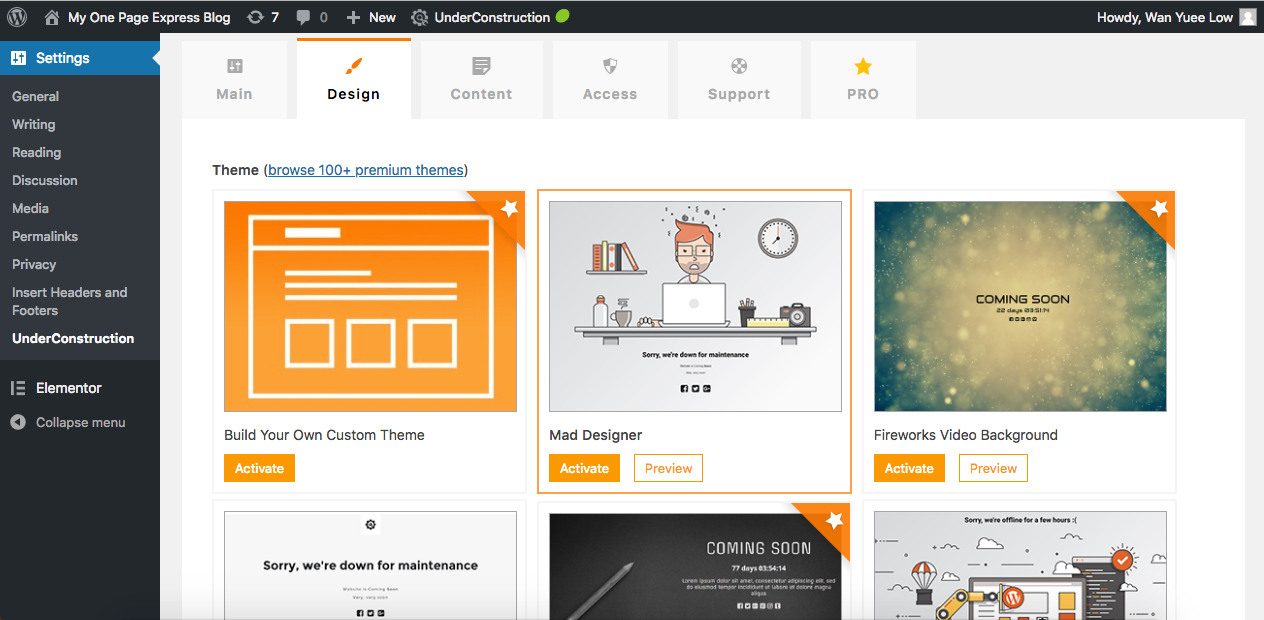Open the Main tab
The image size is (1264, 620).
pos(234,79)
